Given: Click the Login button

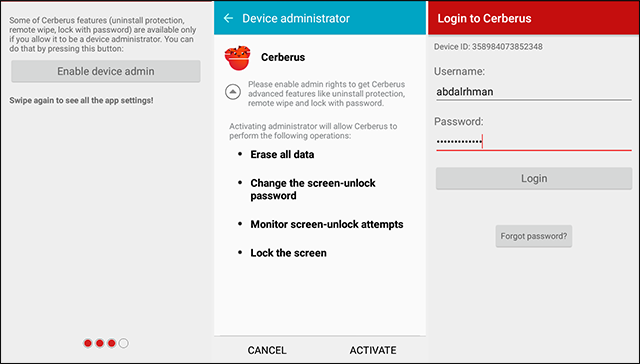Looking at the screenshot, I should [534, 178].
